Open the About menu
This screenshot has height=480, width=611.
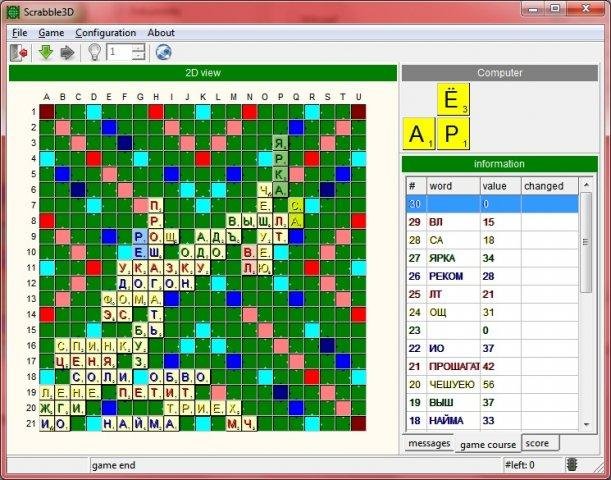161,33
